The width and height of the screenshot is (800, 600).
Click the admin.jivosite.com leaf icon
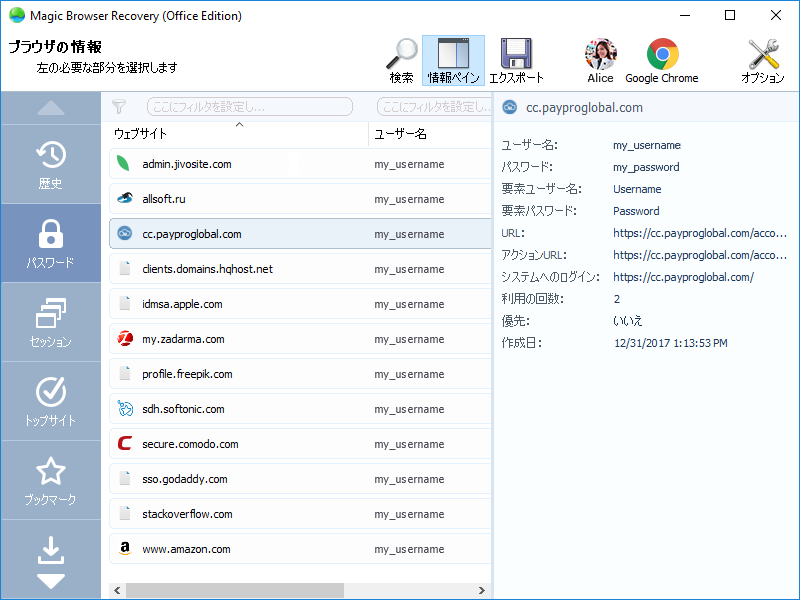(124, 164)
